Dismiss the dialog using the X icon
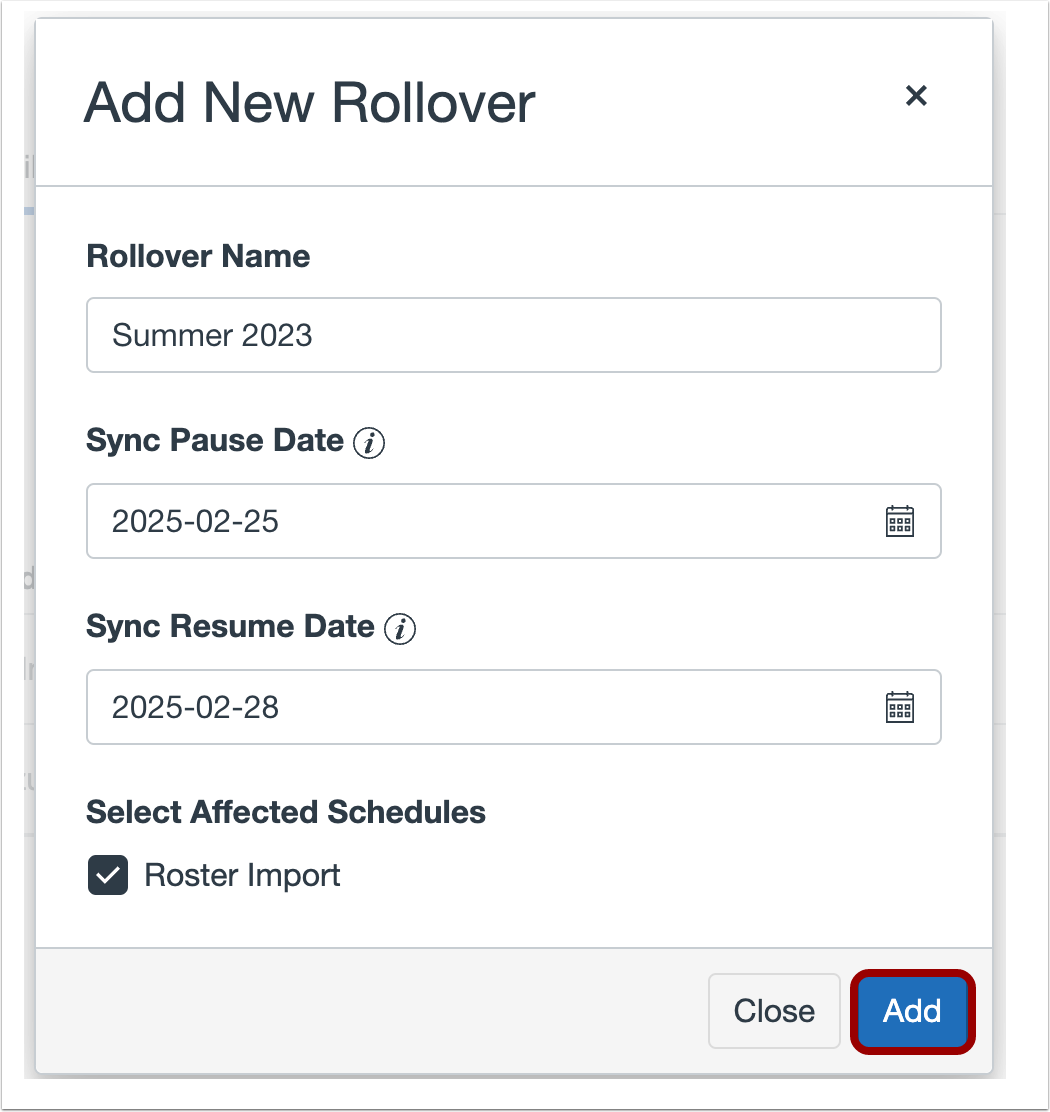This screenshot has height=1112, width=1050. pos(916,95)
